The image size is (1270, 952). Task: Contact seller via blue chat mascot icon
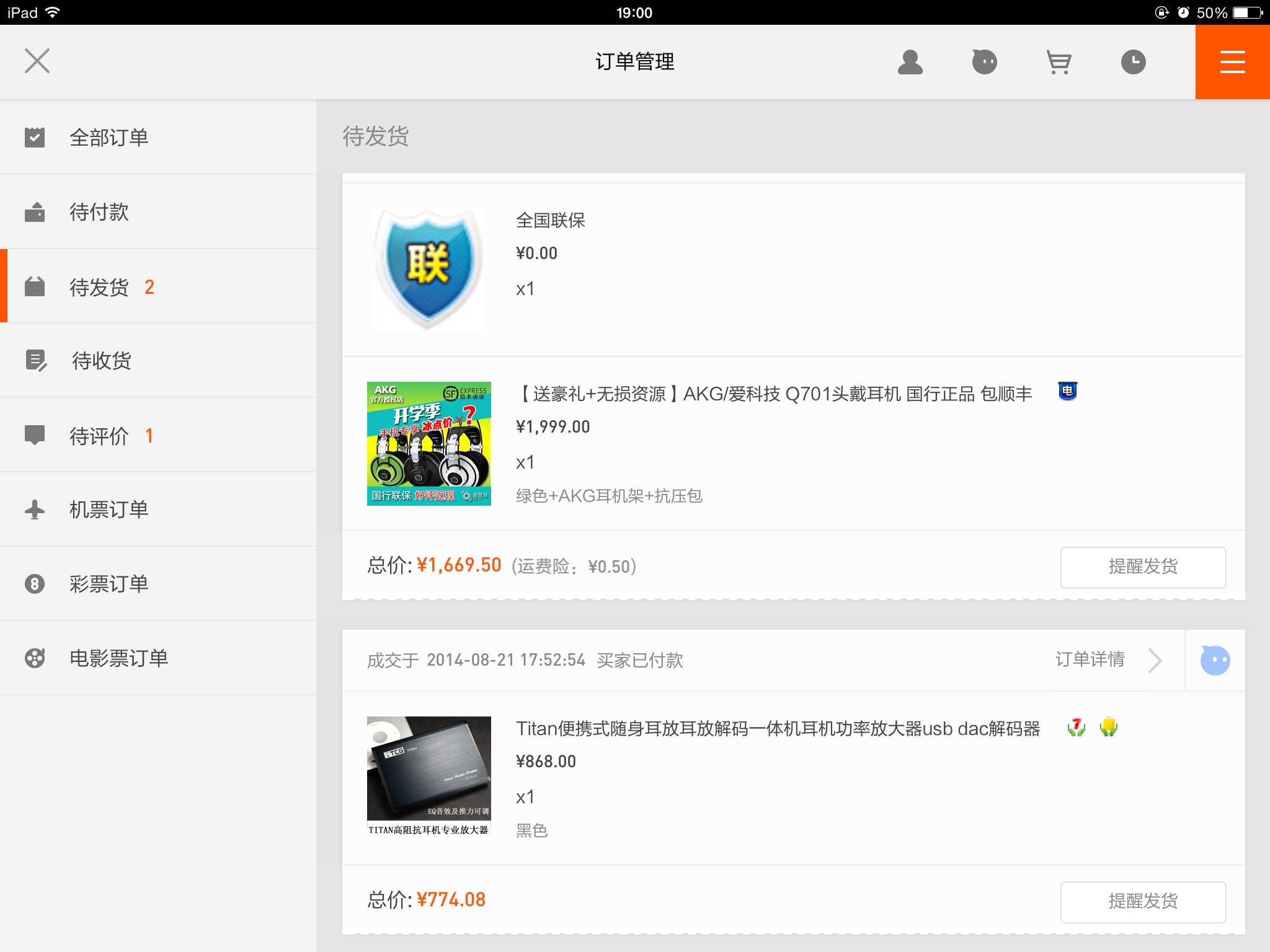click(x=1215, y=660)
